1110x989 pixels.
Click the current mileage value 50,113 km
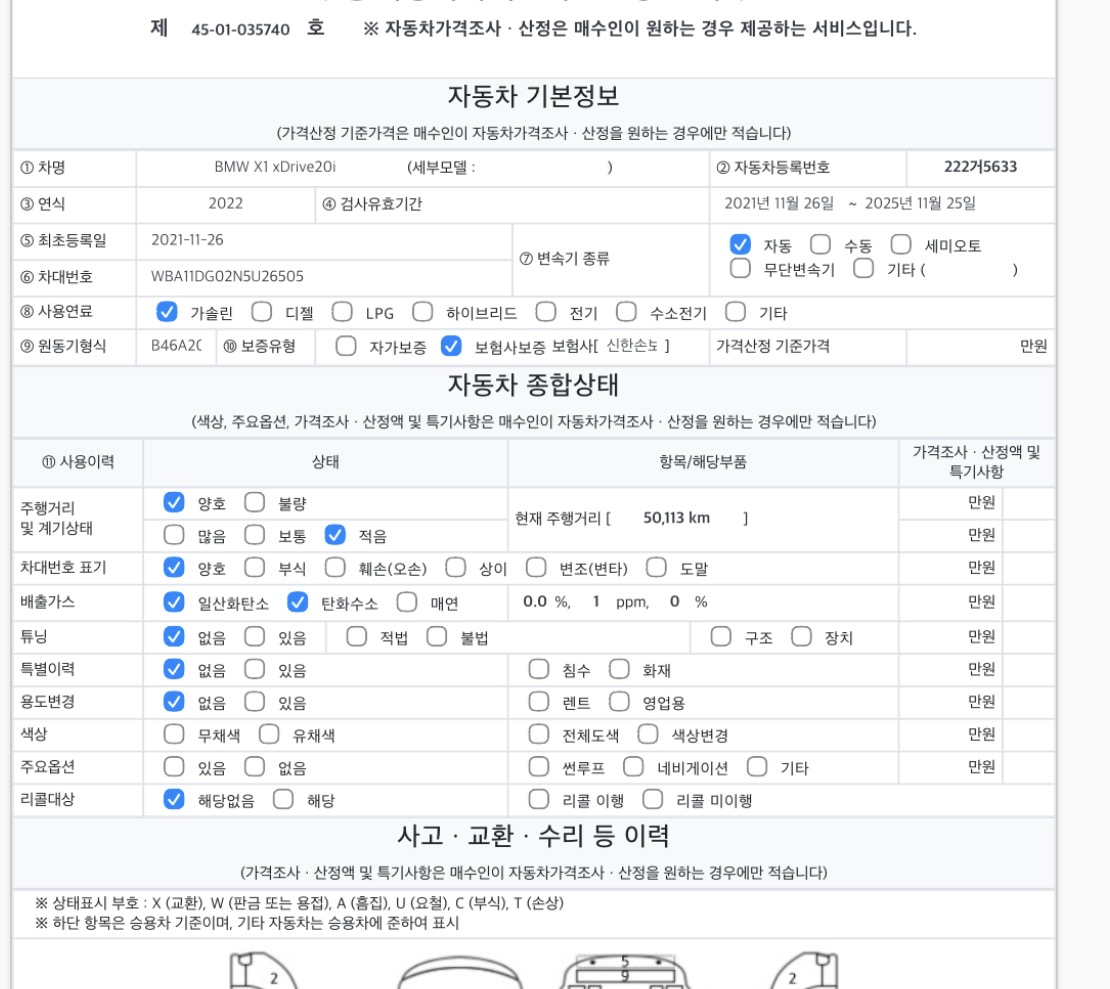pos(677,518)
